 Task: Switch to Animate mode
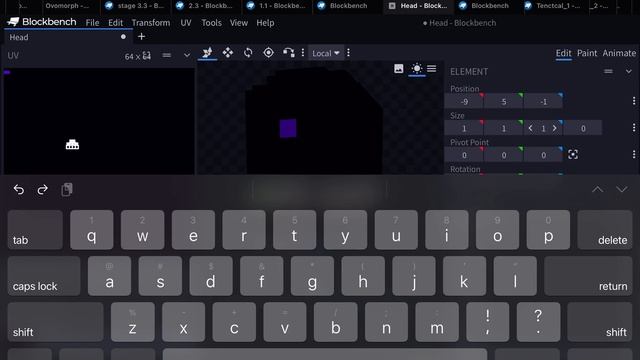619,53
